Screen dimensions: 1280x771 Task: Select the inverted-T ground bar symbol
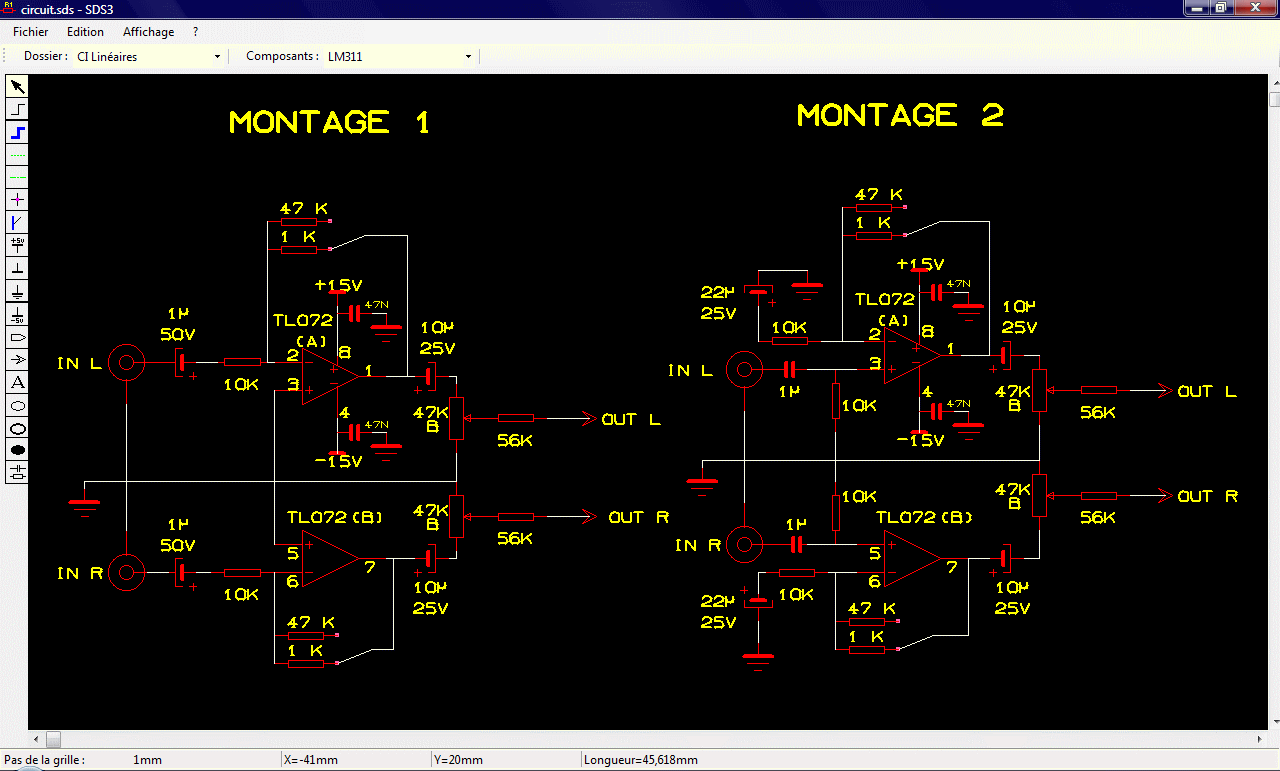point(17,269)
